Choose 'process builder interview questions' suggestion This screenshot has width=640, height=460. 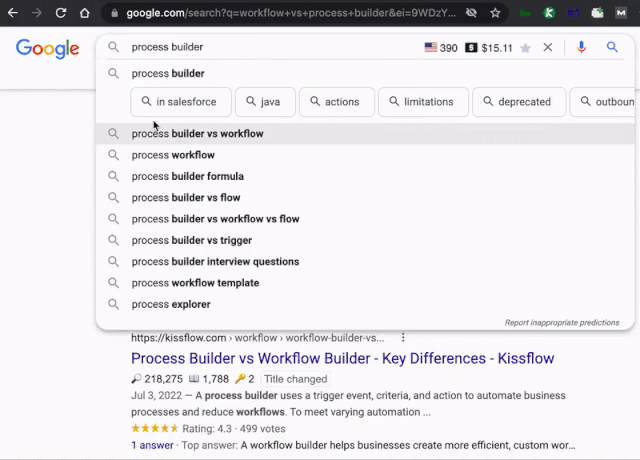[x=365, y=262]
